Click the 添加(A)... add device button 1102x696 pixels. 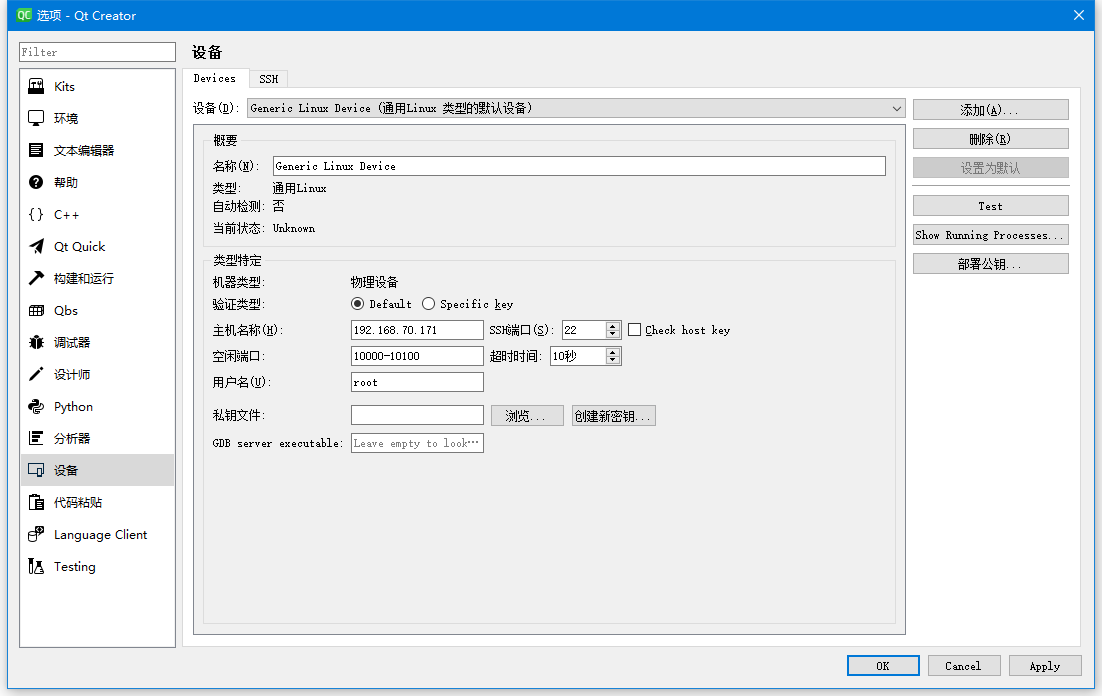click(990, 110)
